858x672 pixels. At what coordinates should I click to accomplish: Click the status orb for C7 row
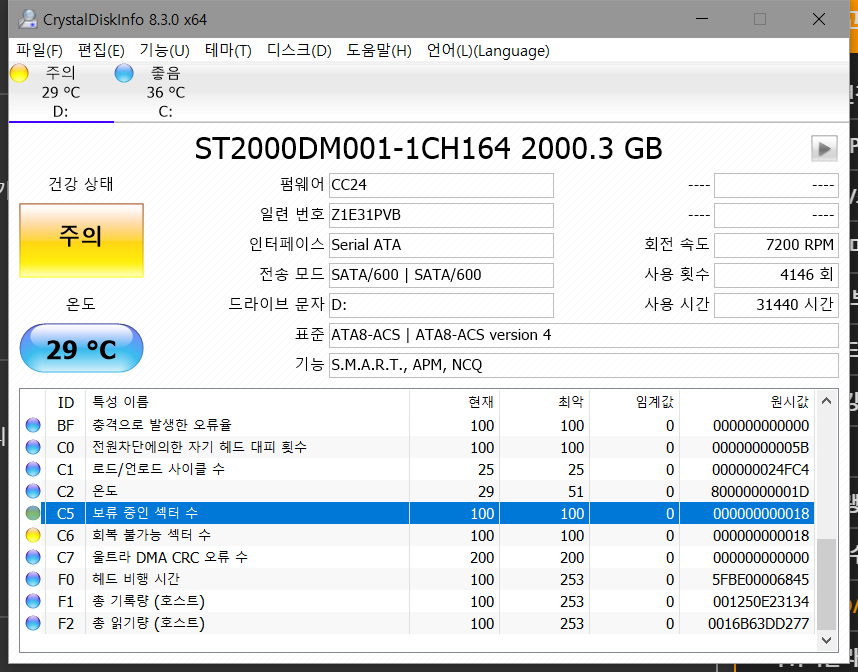click(x=33, y=557)
